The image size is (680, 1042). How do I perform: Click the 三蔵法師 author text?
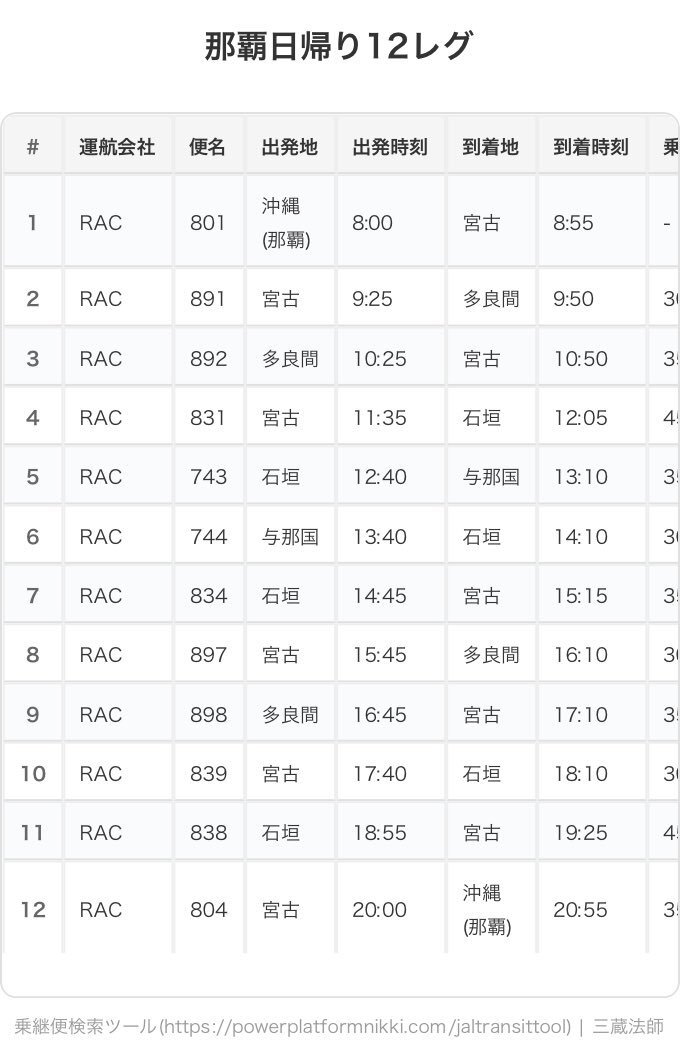628,1026
